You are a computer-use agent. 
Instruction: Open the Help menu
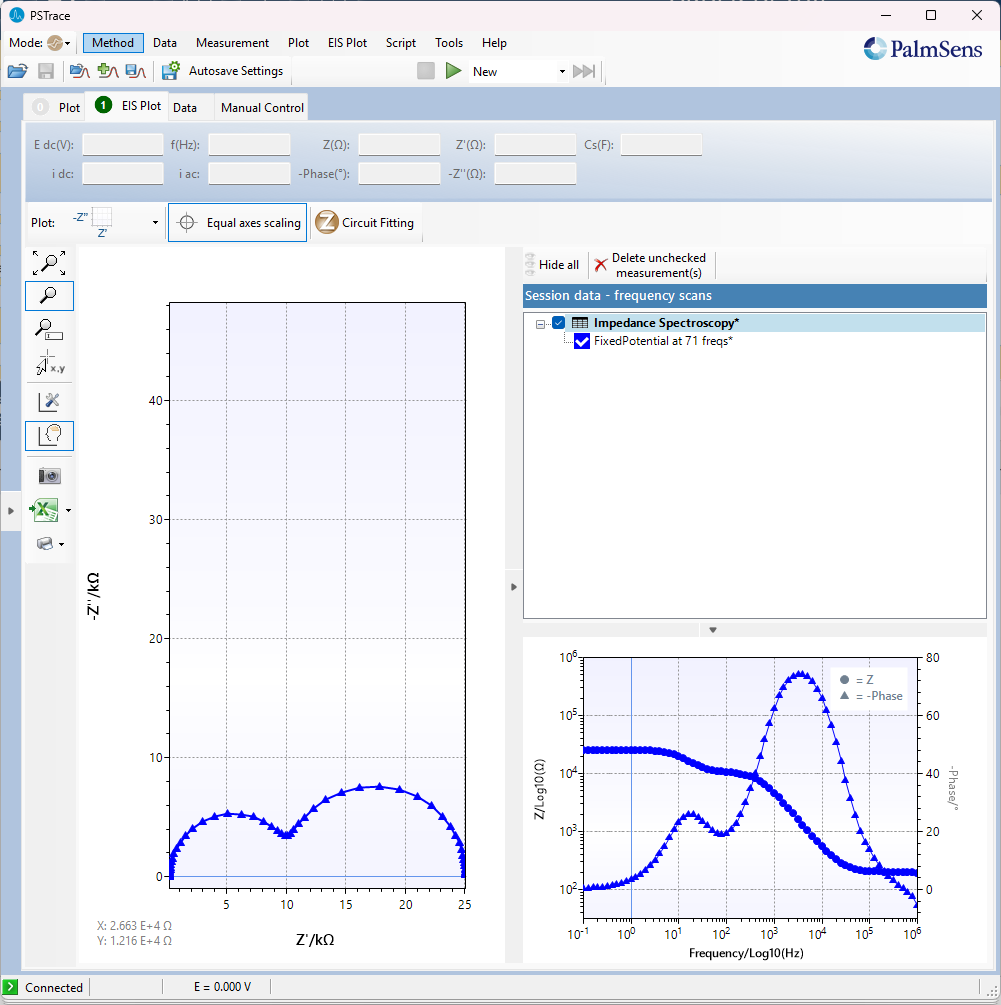click(x=494, y=43)
